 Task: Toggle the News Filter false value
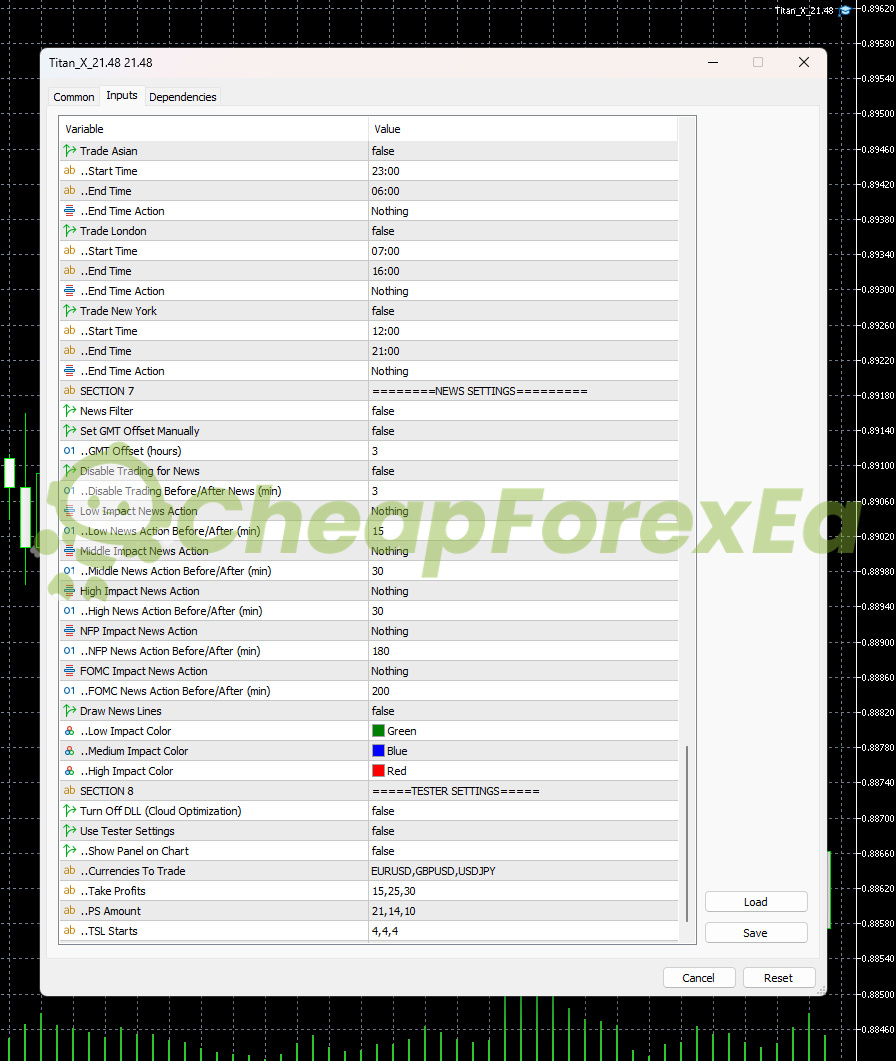(x=522, y=411)
